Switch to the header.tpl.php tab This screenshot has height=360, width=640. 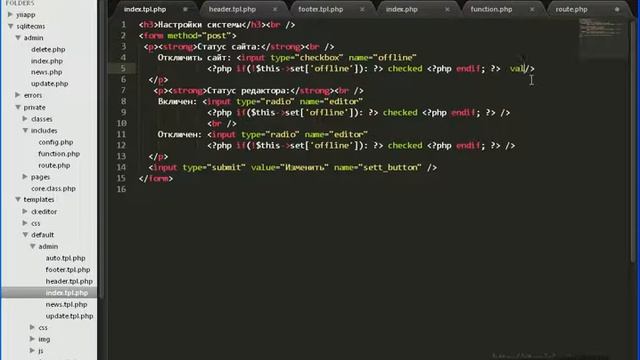point(232,9)
